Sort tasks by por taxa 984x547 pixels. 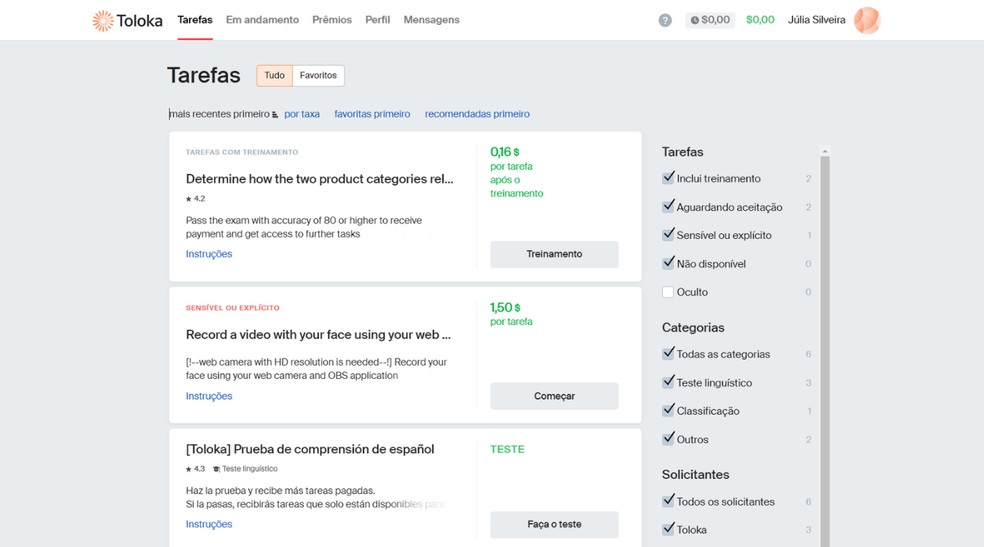[302, 114]
